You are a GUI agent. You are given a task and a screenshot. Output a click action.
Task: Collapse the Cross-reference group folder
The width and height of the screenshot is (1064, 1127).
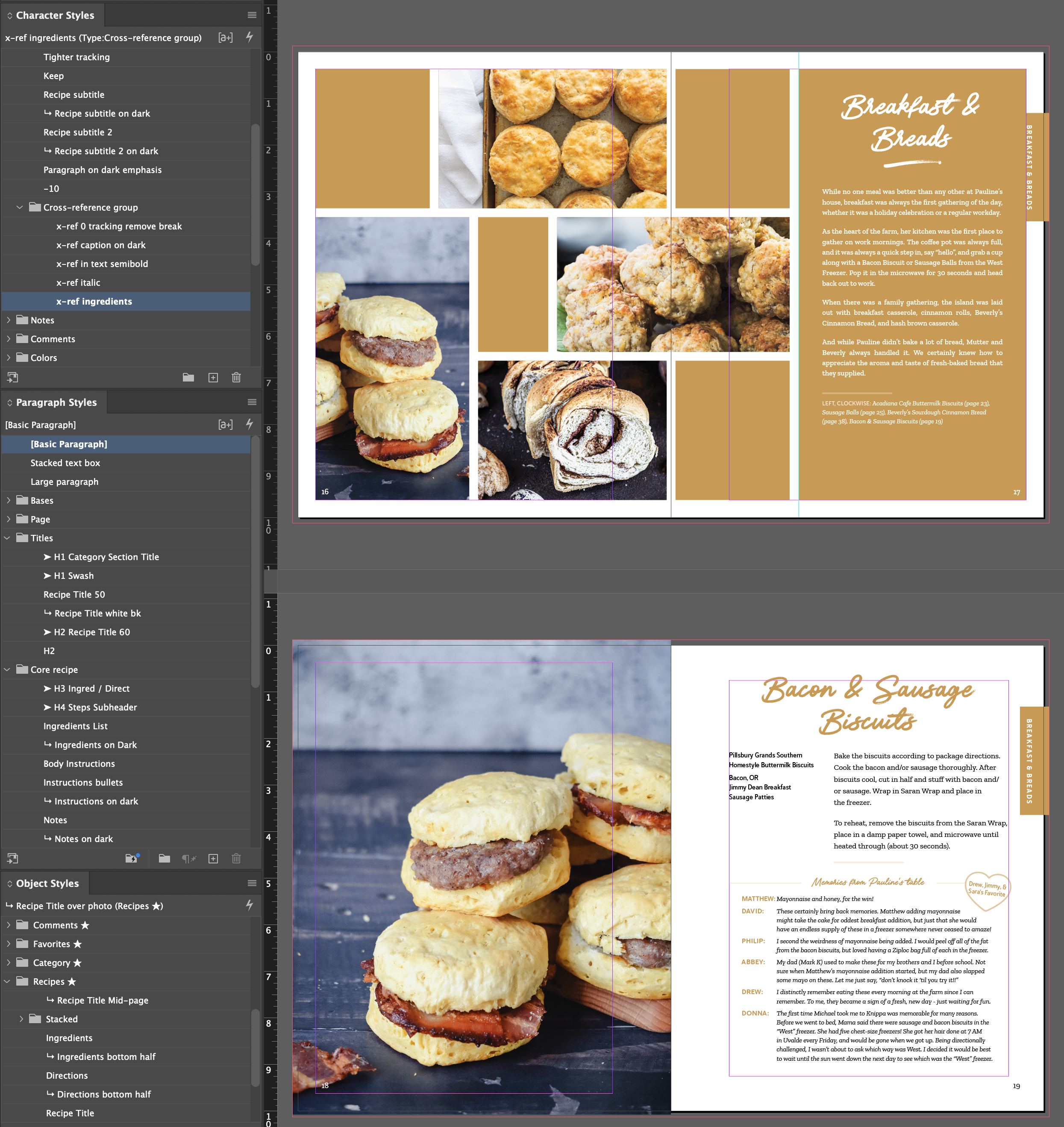pyautogui.click(x=20, y=208)
